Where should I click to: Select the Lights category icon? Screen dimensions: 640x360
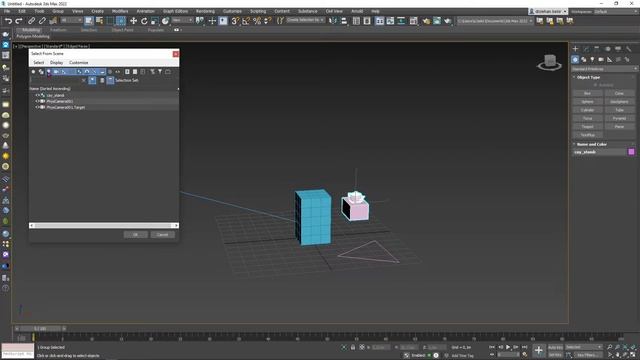592,60
